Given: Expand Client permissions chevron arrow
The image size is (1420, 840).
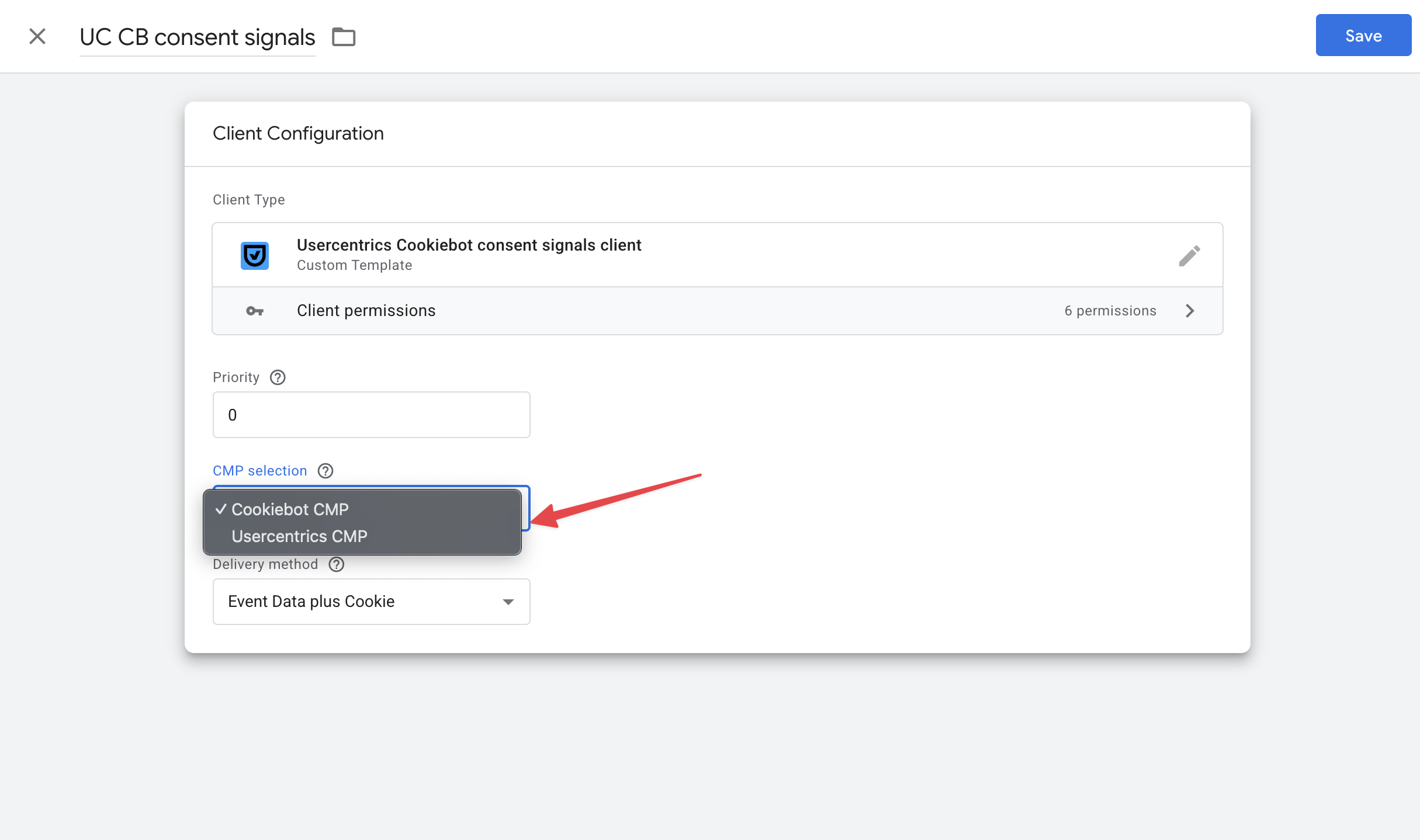Looking at the screenshot, I should point(1190,311).
